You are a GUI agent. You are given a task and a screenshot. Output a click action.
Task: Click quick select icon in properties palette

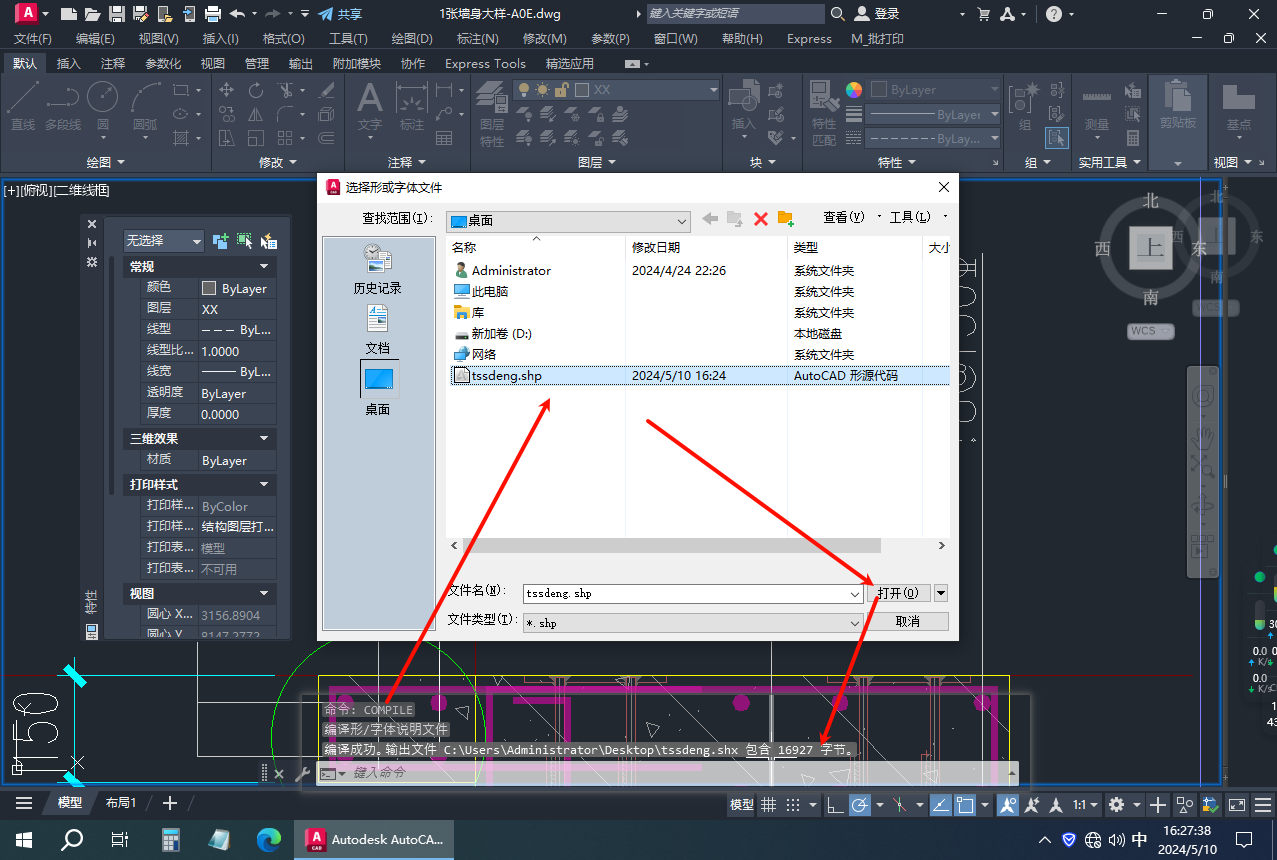click(268, 241)
